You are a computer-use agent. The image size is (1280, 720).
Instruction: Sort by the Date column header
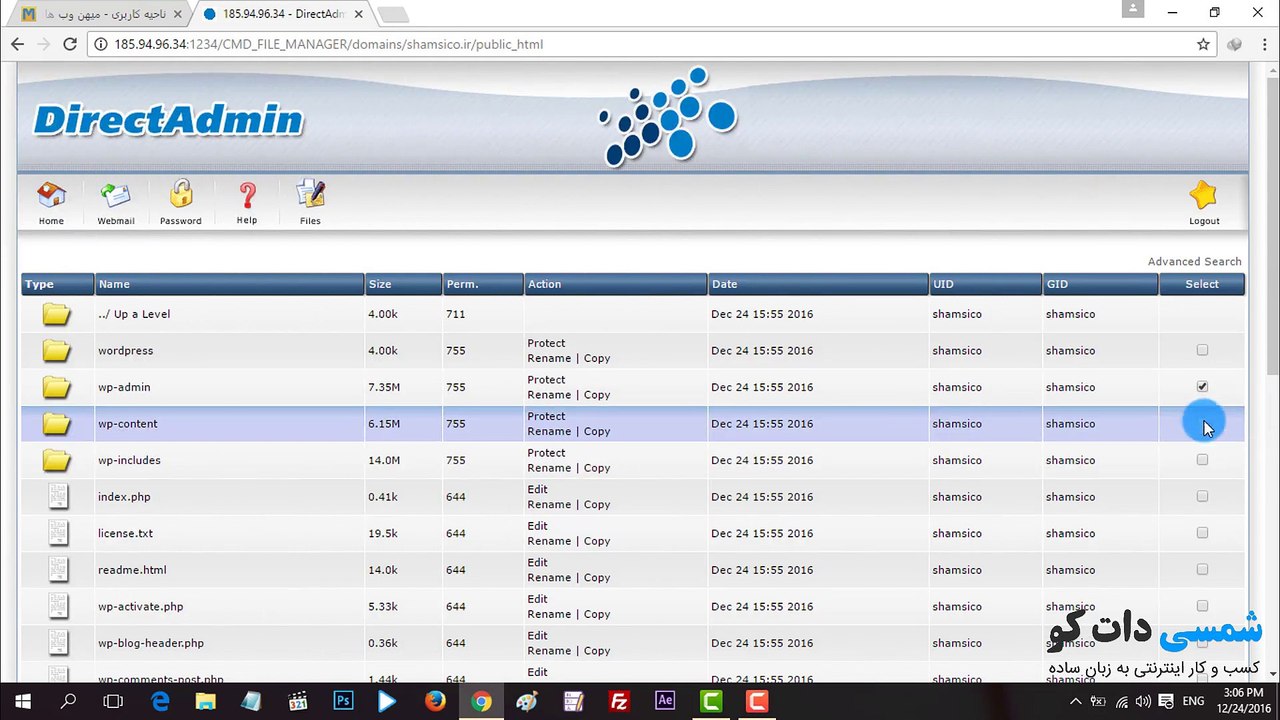(x=817, y=284)
